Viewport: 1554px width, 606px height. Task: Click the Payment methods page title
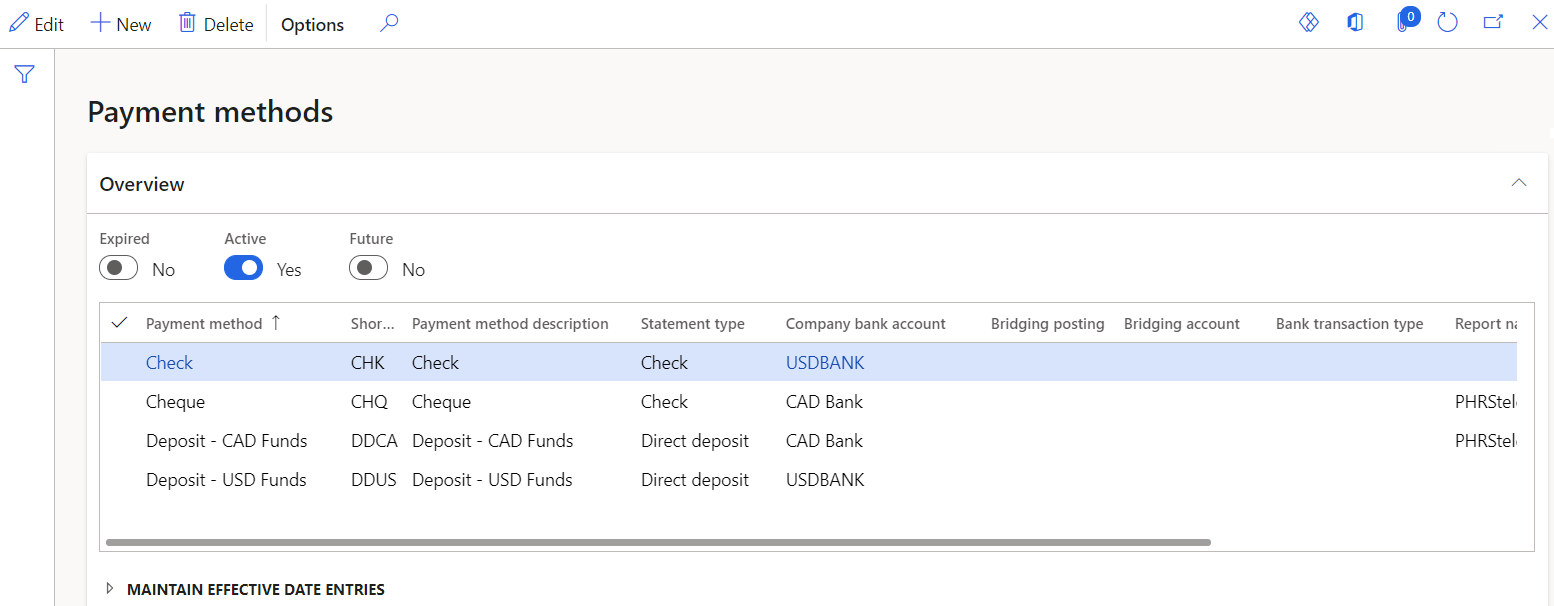point(210,111)
